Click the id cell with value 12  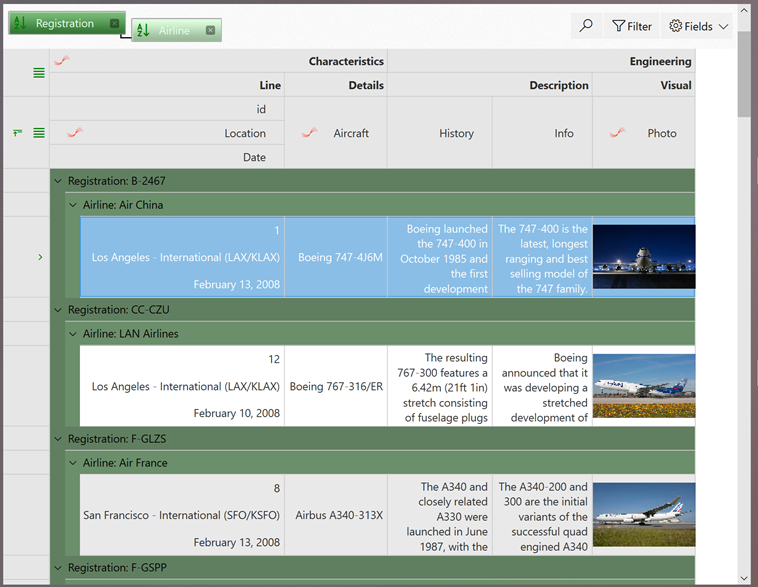[x=182, y=359]
